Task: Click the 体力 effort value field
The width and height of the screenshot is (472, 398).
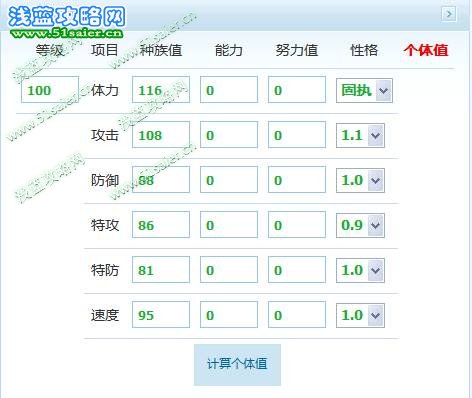Action: pyautogui.click(x=297, y=89)
